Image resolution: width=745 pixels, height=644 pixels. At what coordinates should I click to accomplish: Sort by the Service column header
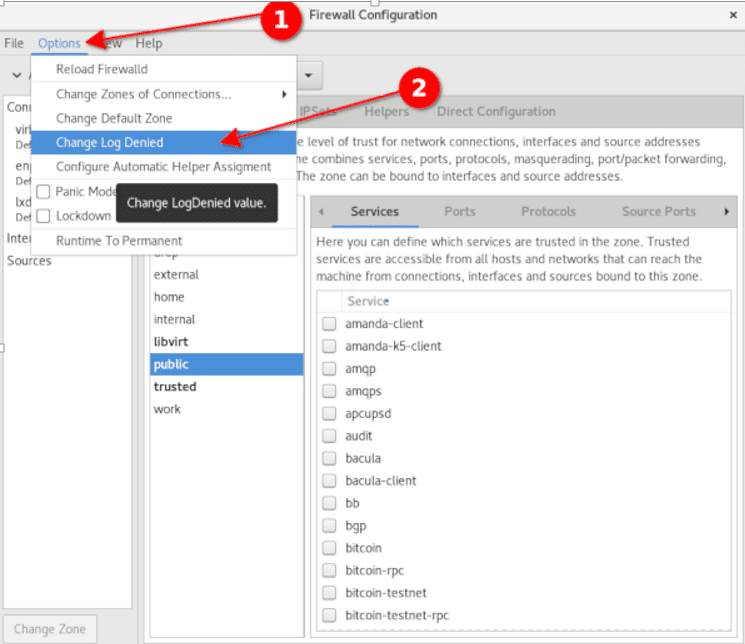tap(368, 300)
